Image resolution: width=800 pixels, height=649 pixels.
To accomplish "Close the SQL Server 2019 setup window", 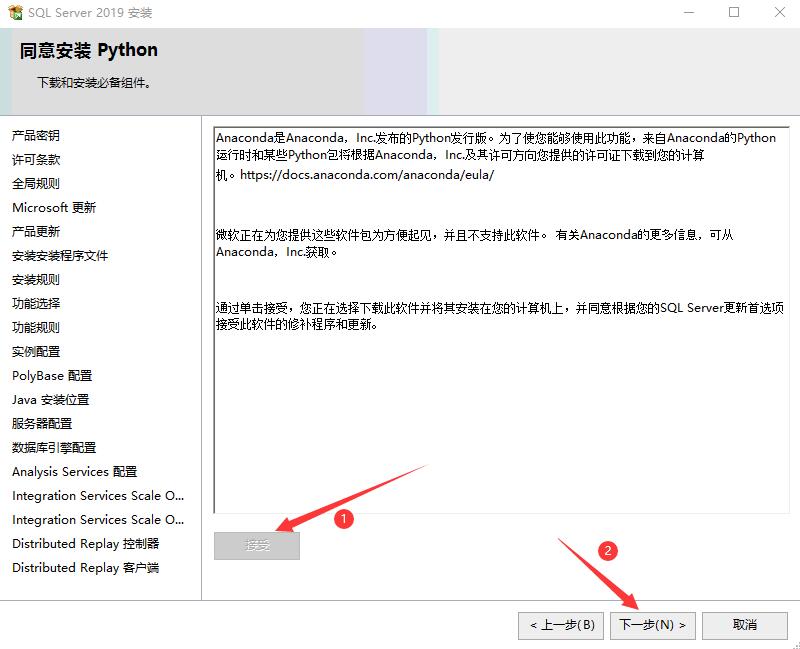I will click(x=780, y=12).
